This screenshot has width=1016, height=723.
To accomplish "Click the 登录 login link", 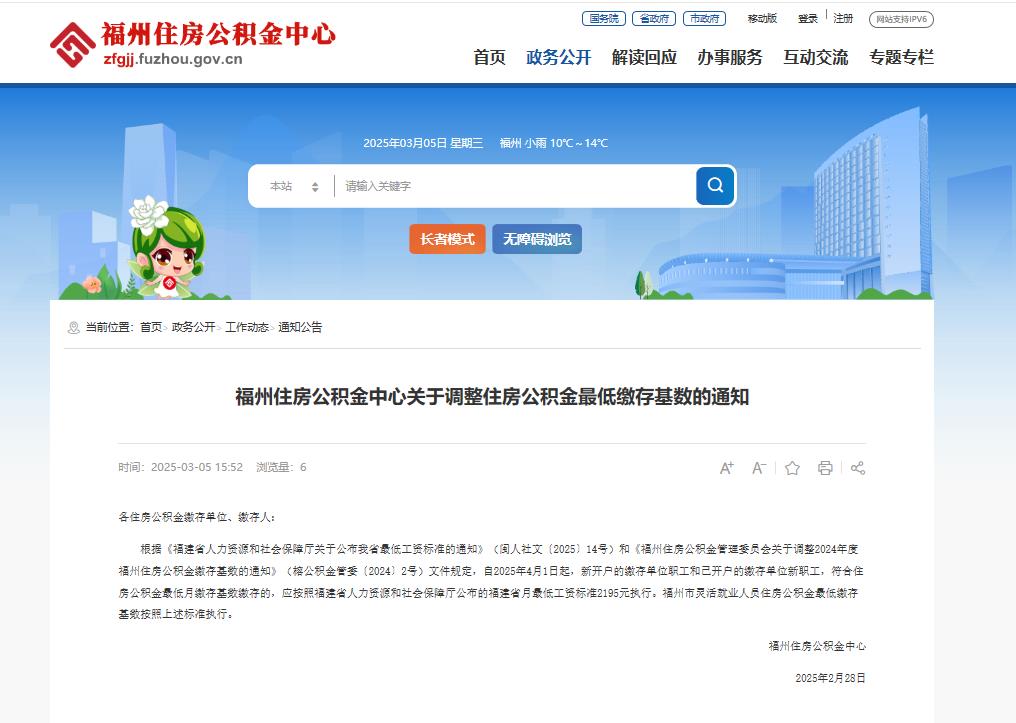I will (807, 19).
